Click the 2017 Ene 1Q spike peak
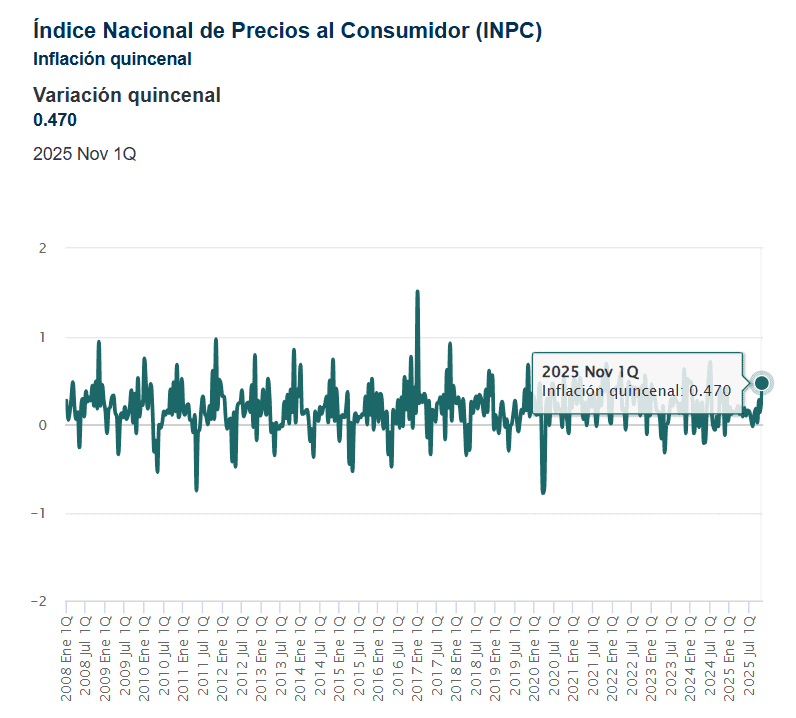The width and height of the screenshot is (796, 718). 417,292
